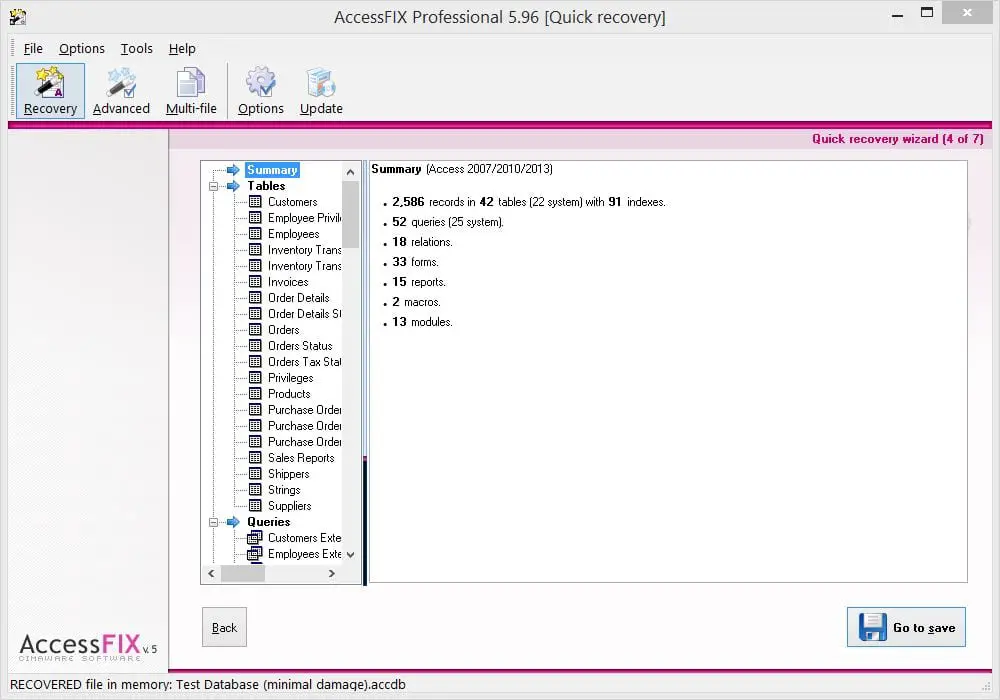The height and width of the screenshot is (700, 1000).
Task: Select the Strings table
Action: click(284, 489)
